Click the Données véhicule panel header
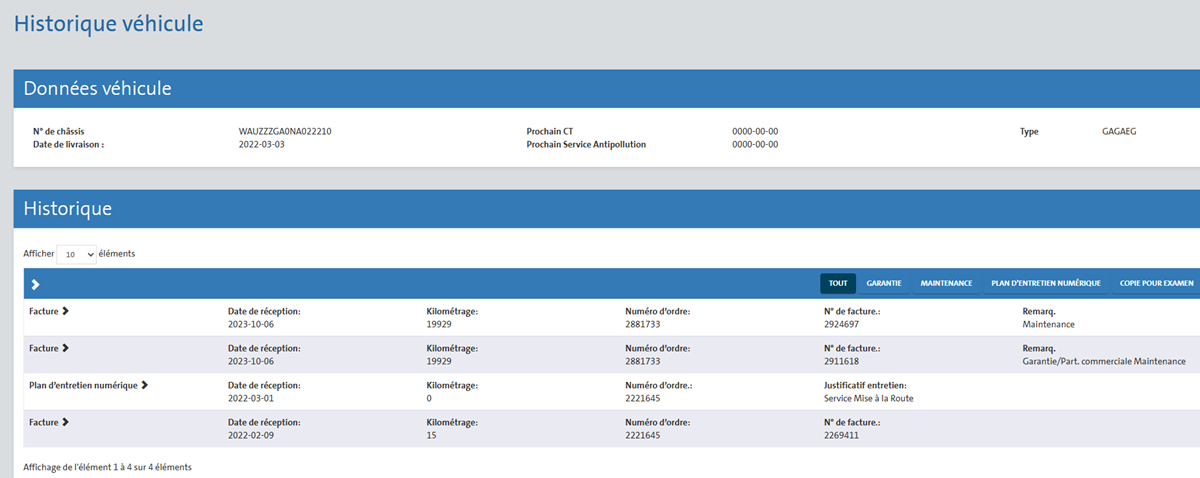 click(x=98, y=89)
